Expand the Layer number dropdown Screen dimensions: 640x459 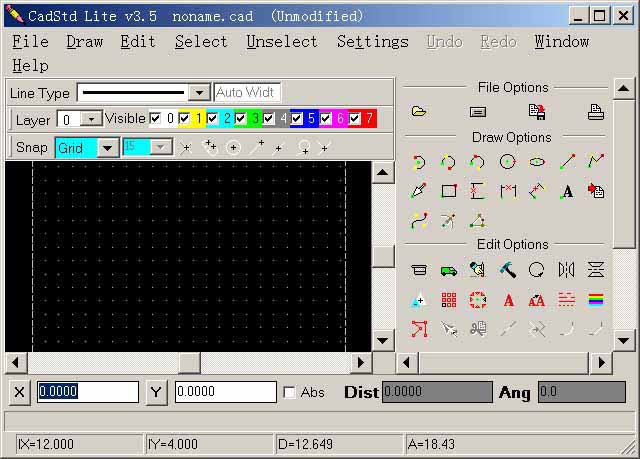pos(90,119)
